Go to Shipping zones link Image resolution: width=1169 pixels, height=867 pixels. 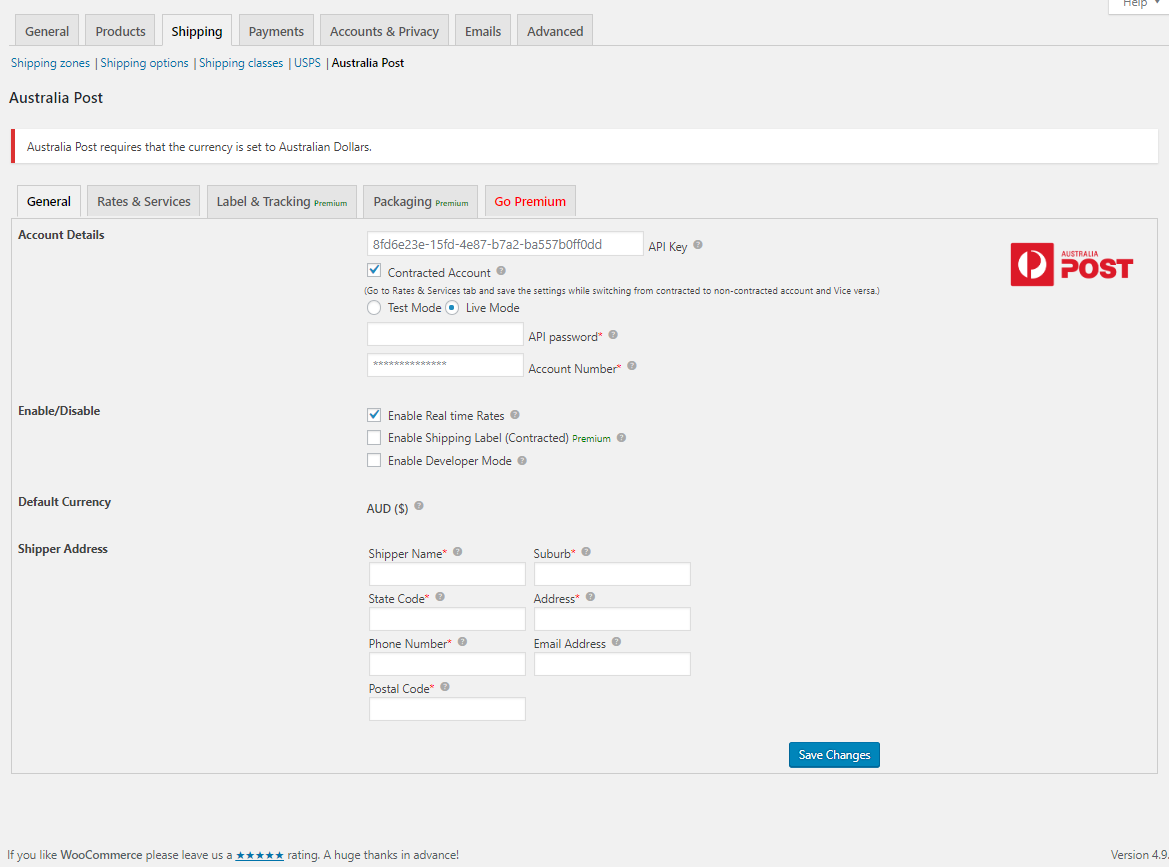(x=50, y=63)
